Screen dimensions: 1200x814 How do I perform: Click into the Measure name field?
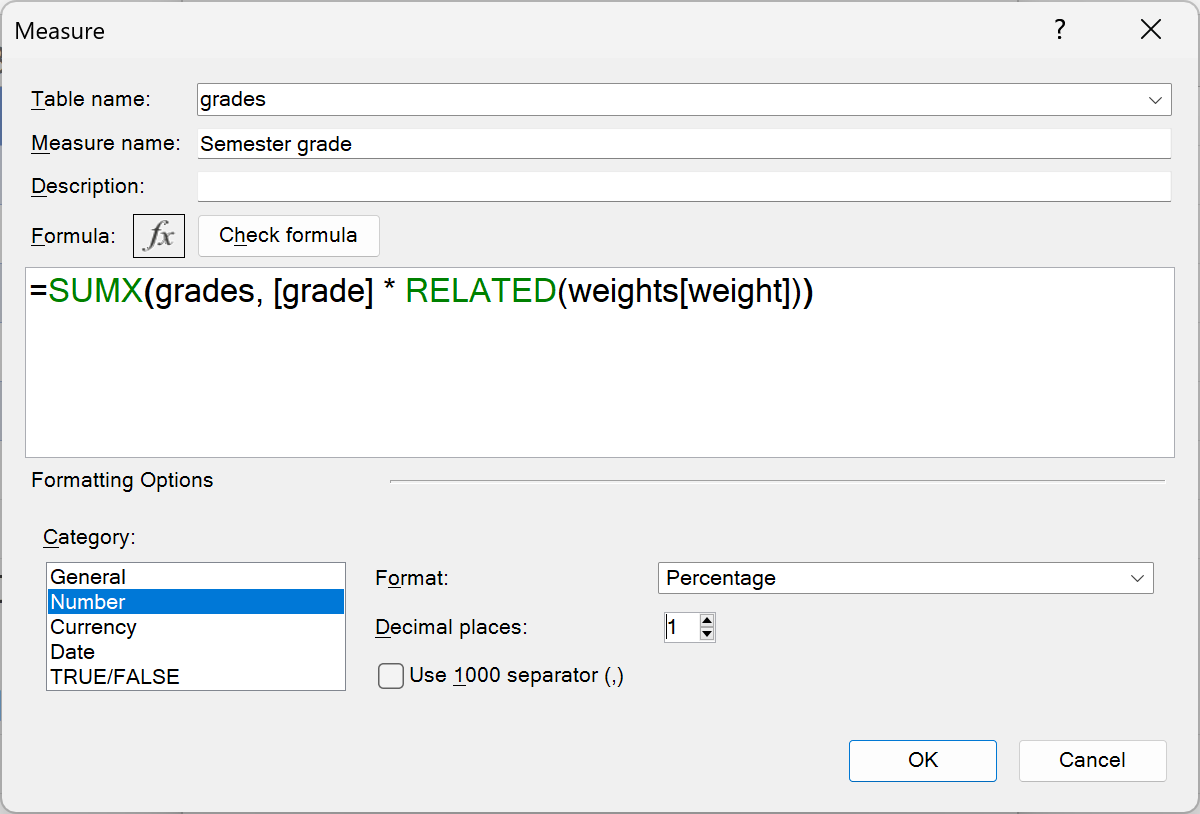[683, 144]
